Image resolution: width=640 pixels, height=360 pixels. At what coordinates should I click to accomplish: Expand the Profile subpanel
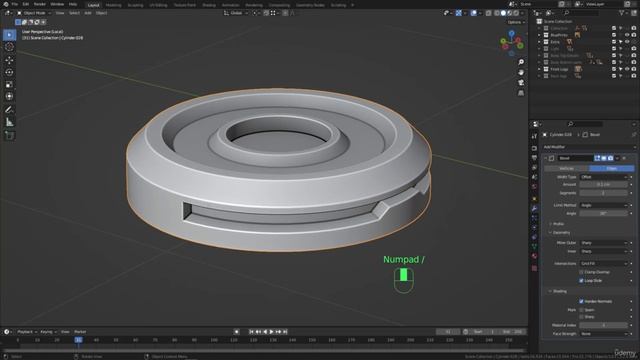click(557, 224)
